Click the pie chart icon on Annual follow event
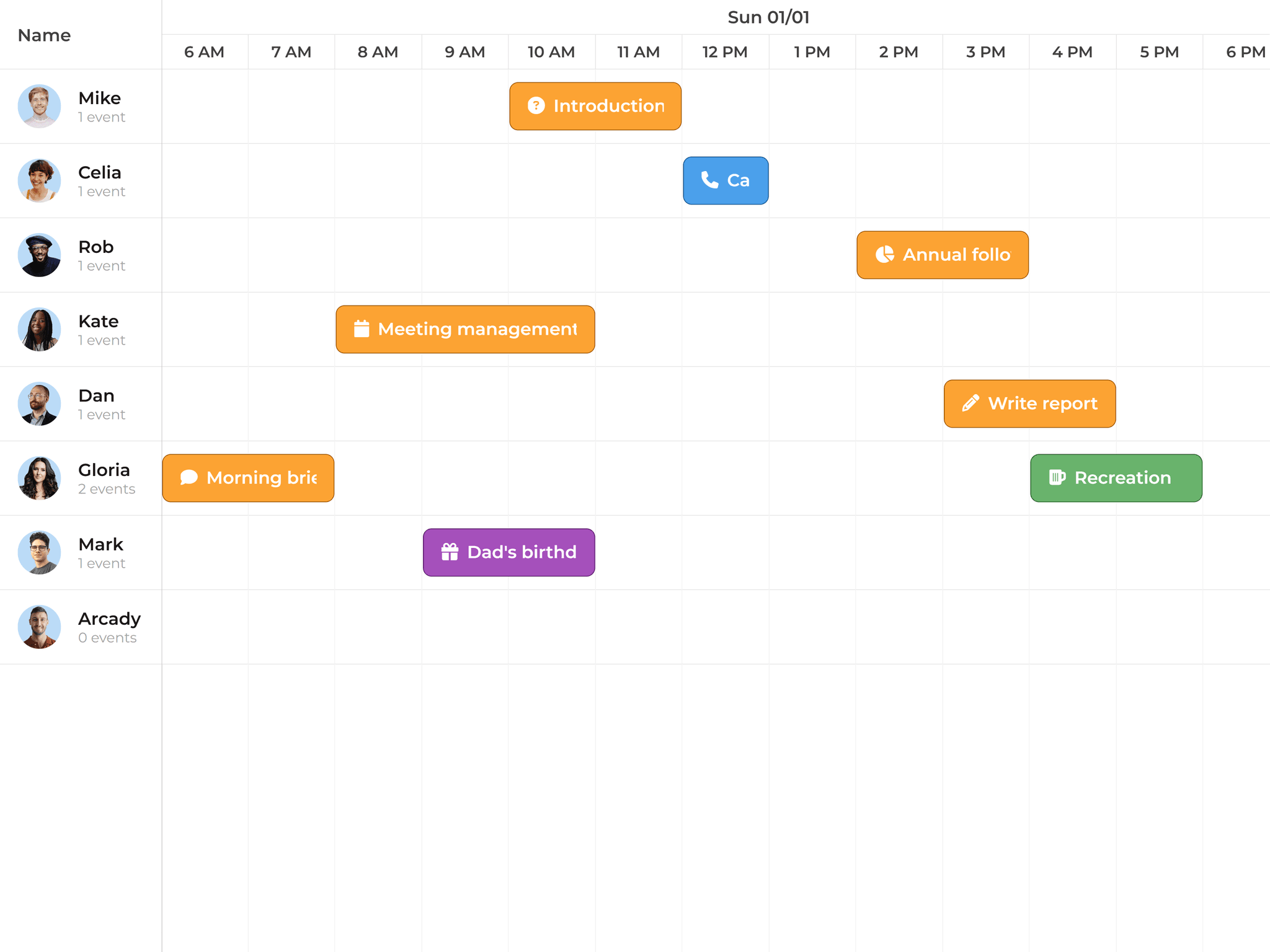 [886, 255]
